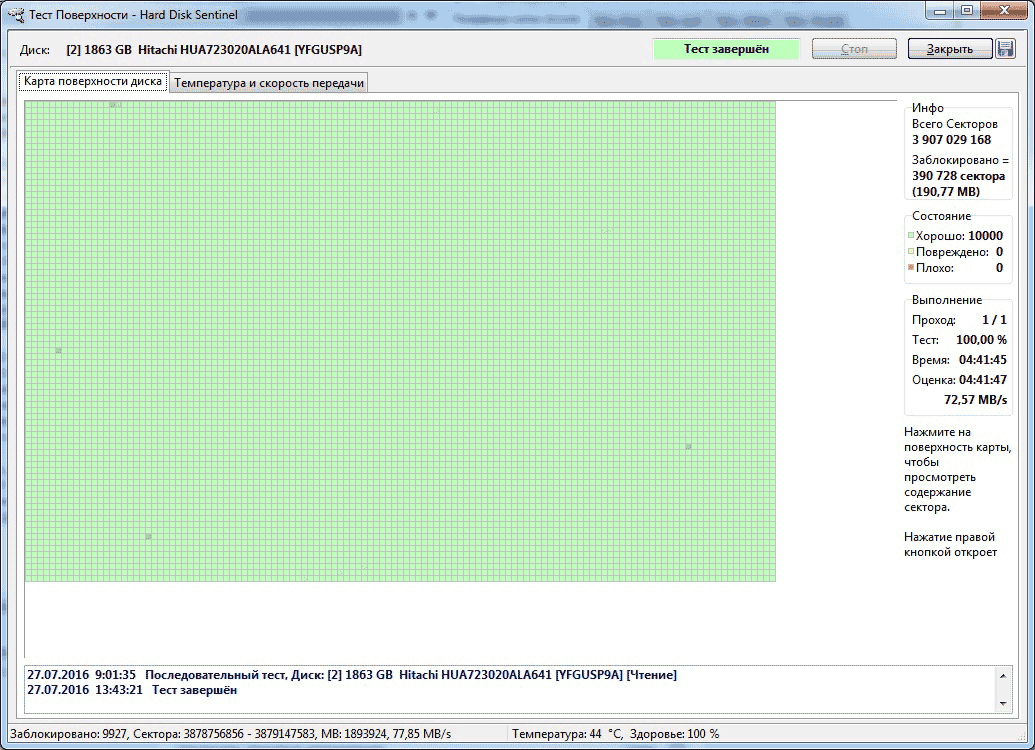Select the Последовательный тест log entry
This screenshot has height=750, width=1035.
click(x=351, y=675)
